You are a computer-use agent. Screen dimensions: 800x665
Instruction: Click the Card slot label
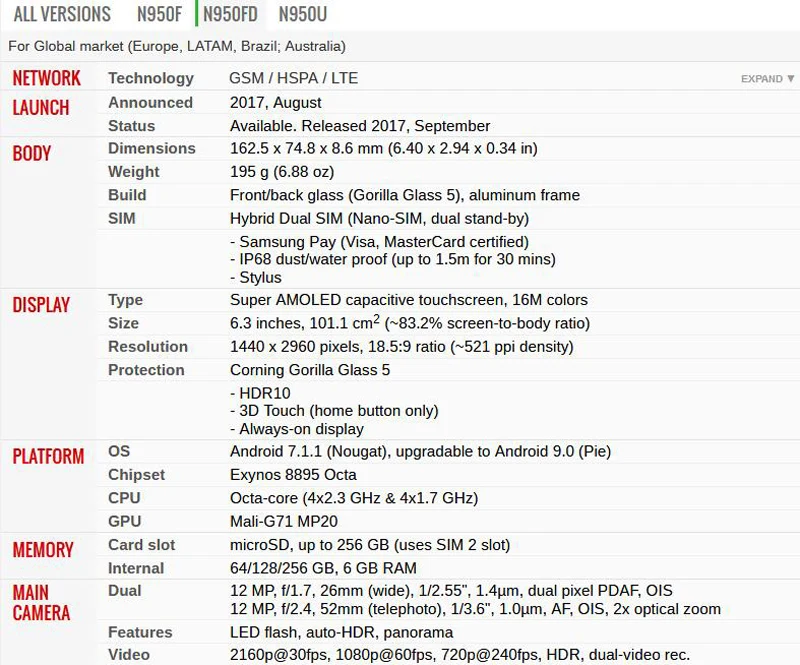[141, 545]
